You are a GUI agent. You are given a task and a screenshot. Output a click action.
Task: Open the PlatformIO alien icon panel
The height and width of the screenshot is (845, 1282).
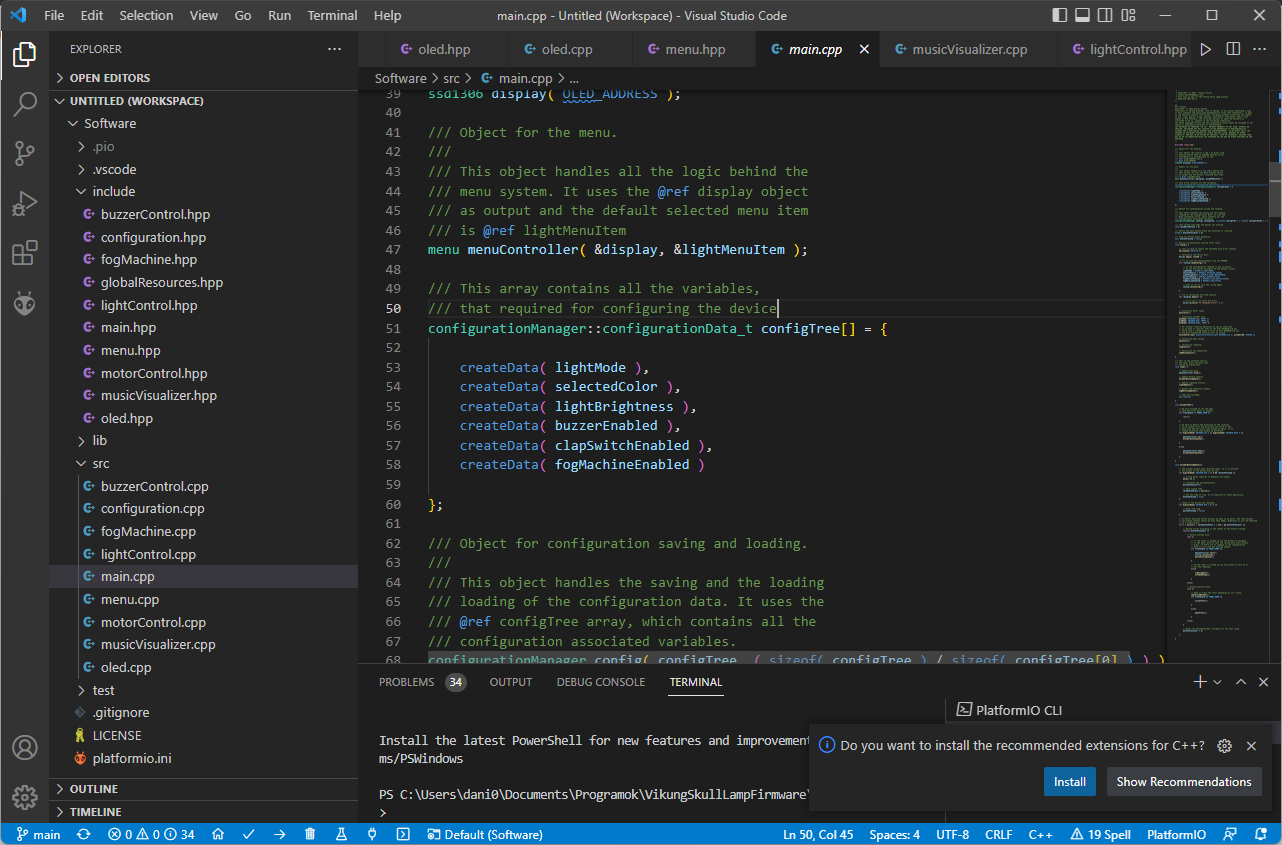(x=25, y=303)
